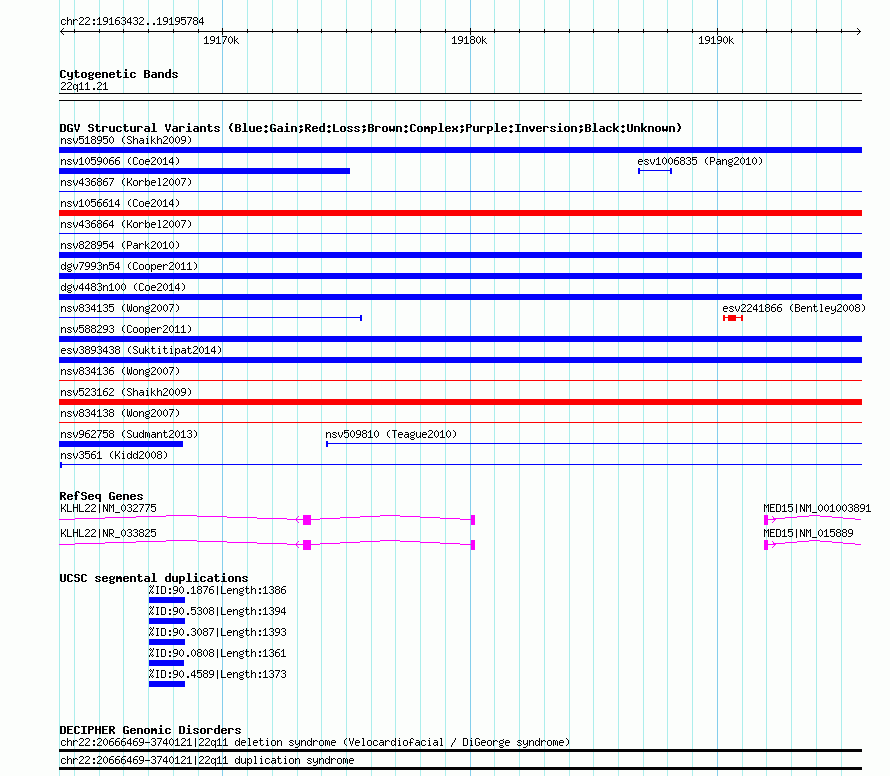Click the 19190k ruler position

pos(716,40)
